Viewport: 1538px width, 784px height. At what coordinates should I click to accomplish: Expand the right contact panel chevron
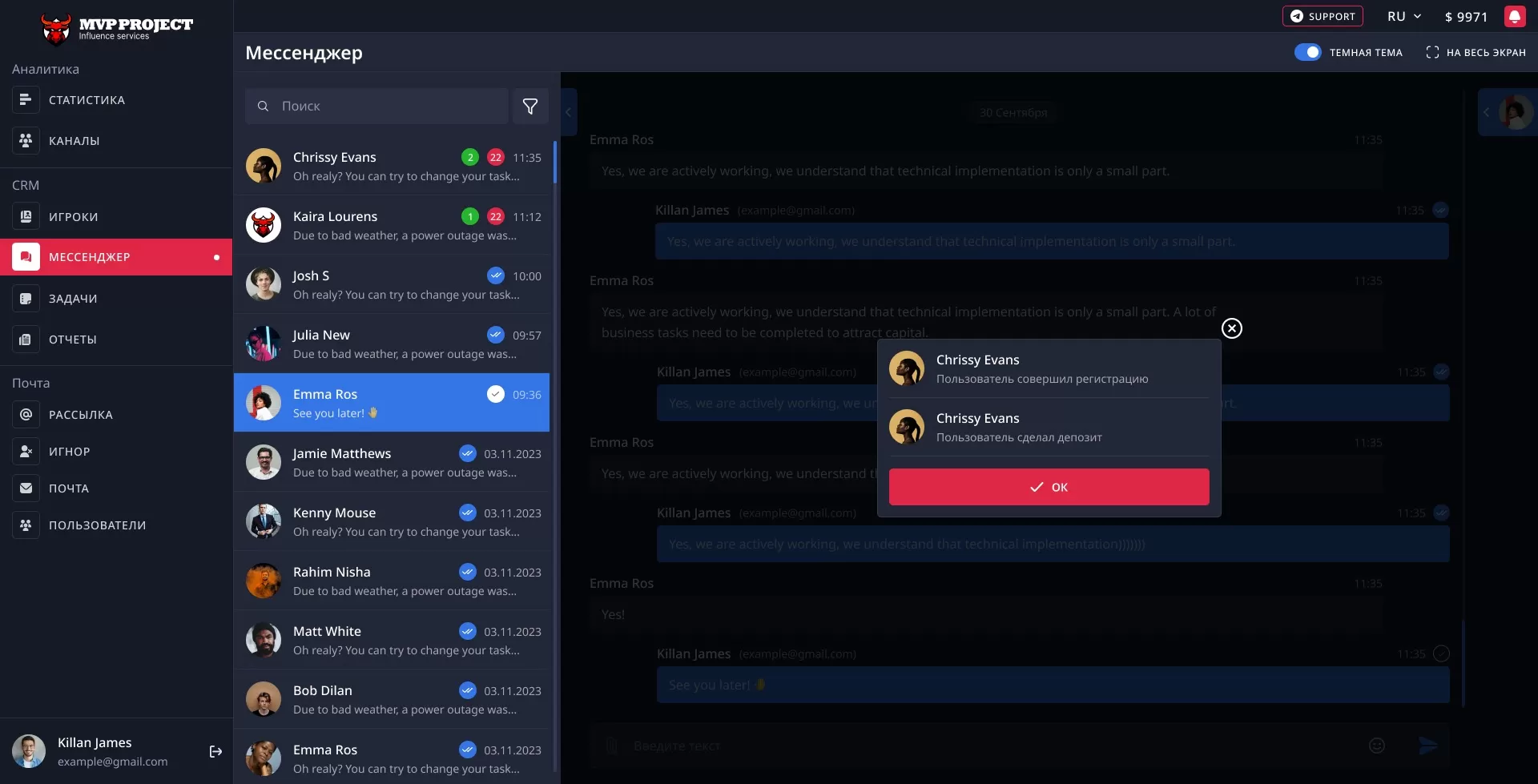(x=1488, y=112)
